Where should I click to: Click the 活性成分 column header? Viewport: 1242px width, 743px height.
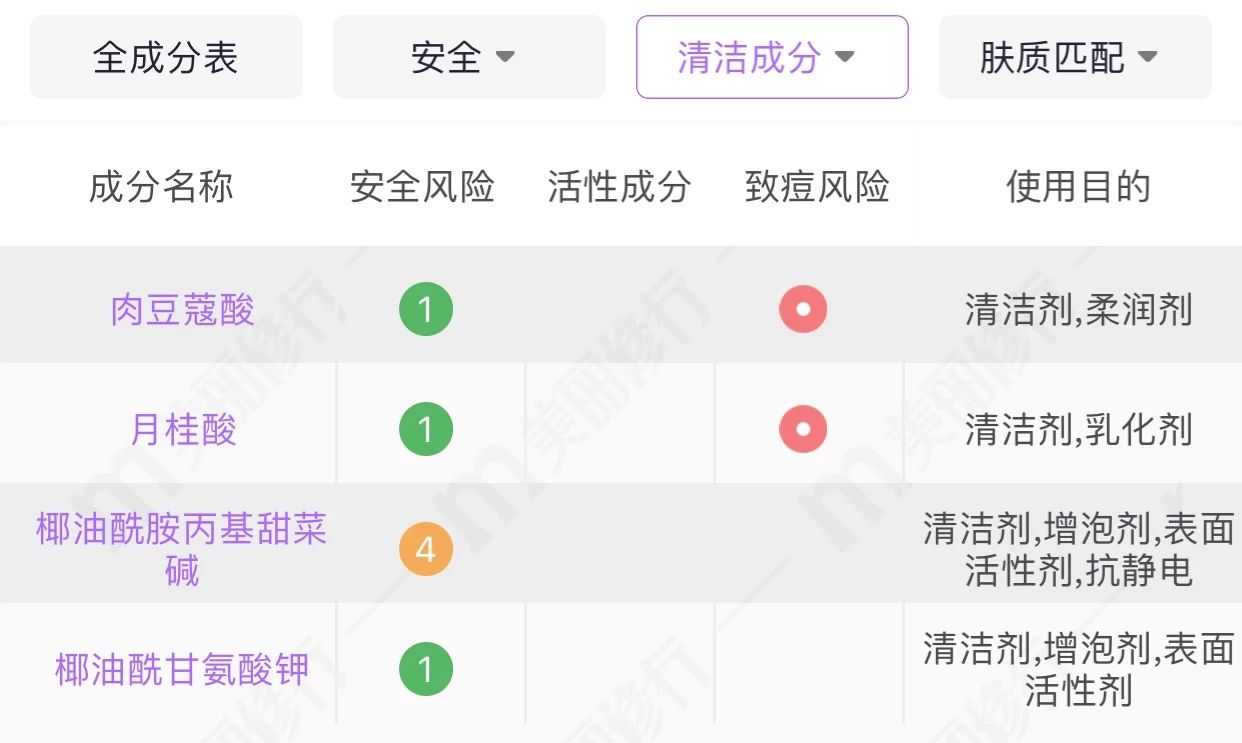[x=619, y=186]
